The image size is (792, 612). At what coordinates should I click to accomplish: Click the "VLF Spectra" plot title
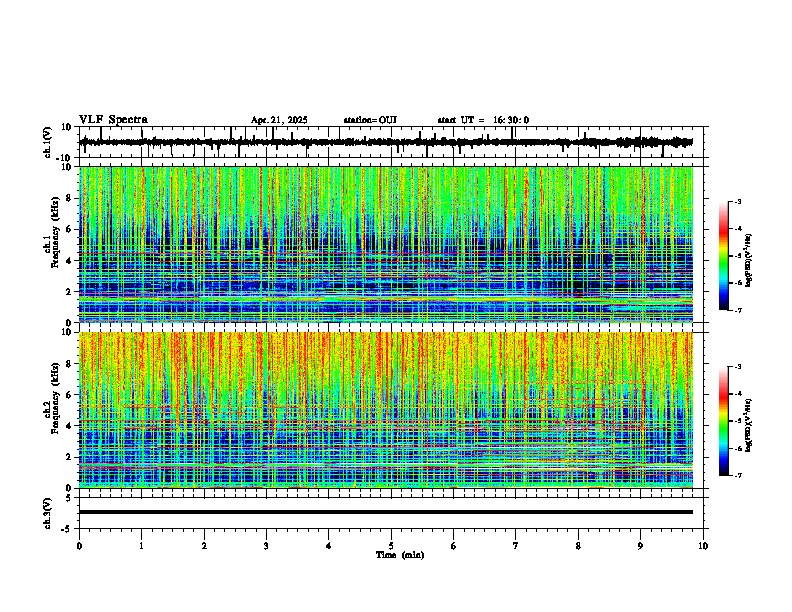[113, 120]
